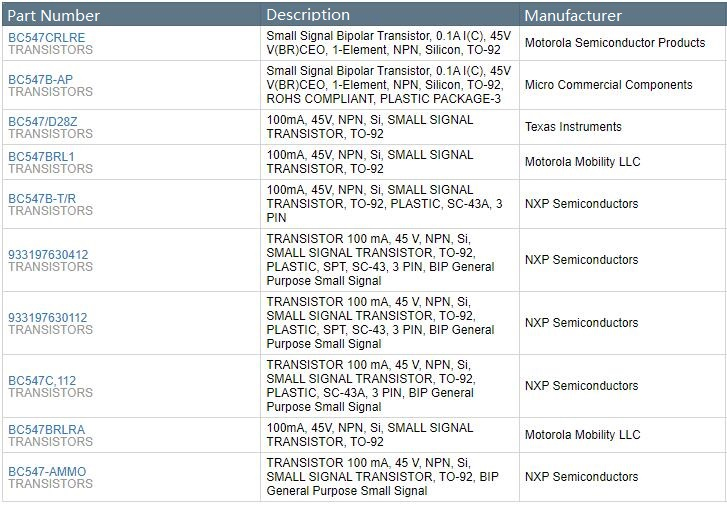Open the BC547BRLRA part link
The image size is (727, 505).
point(47,430)
